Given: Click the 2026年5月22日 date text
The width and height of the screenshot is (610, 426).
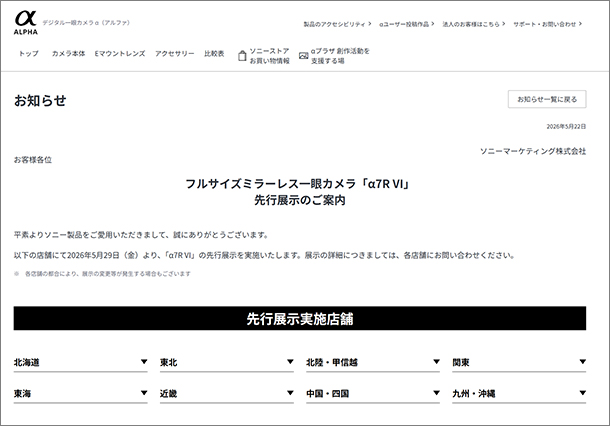Looking at the screenshot, I should point(566,126).
